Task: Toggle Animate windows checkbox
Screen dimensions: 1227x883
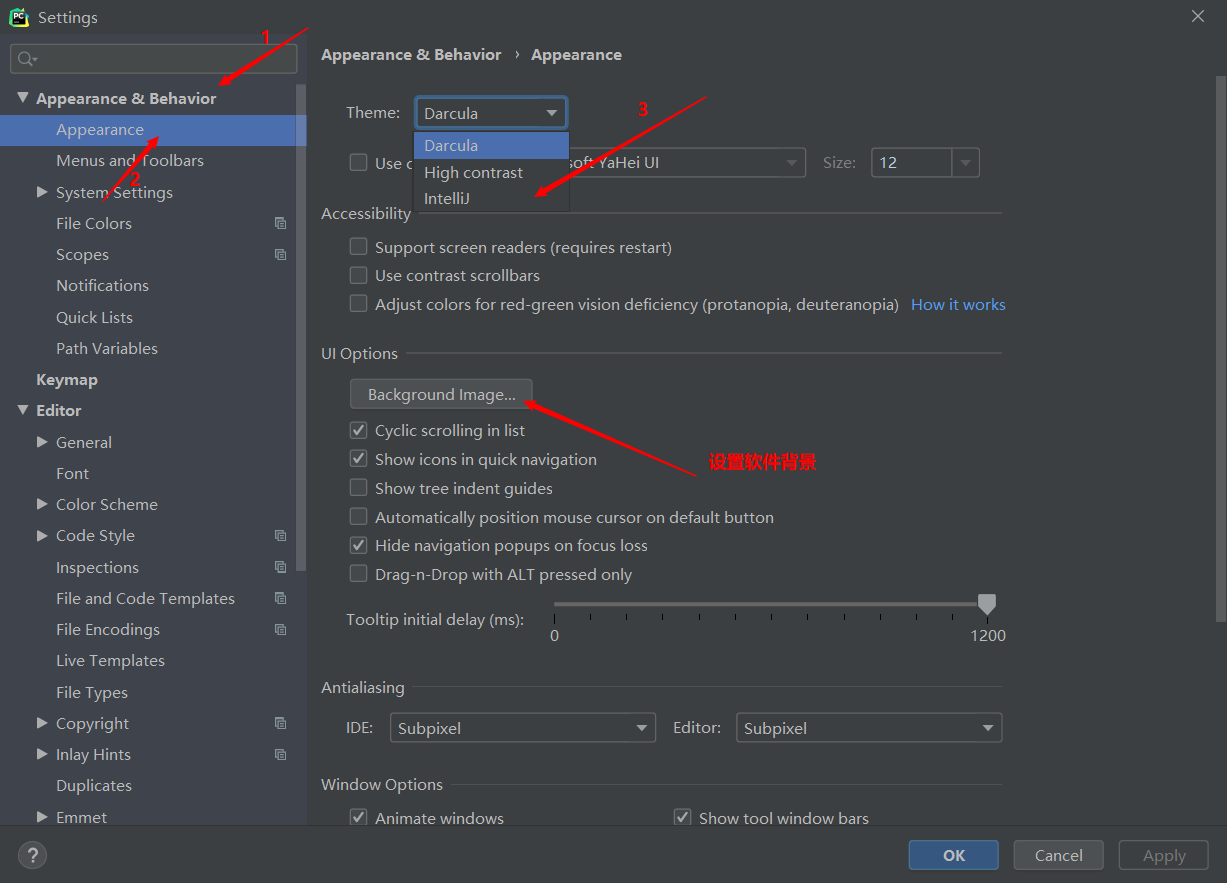Action: click(358, 818)
